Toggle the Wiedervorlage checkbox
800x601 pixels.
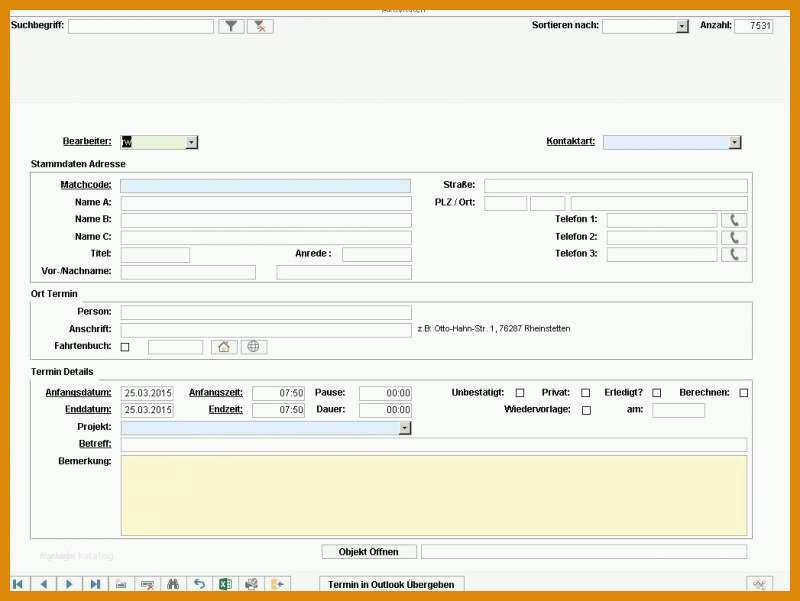point(587,410)
